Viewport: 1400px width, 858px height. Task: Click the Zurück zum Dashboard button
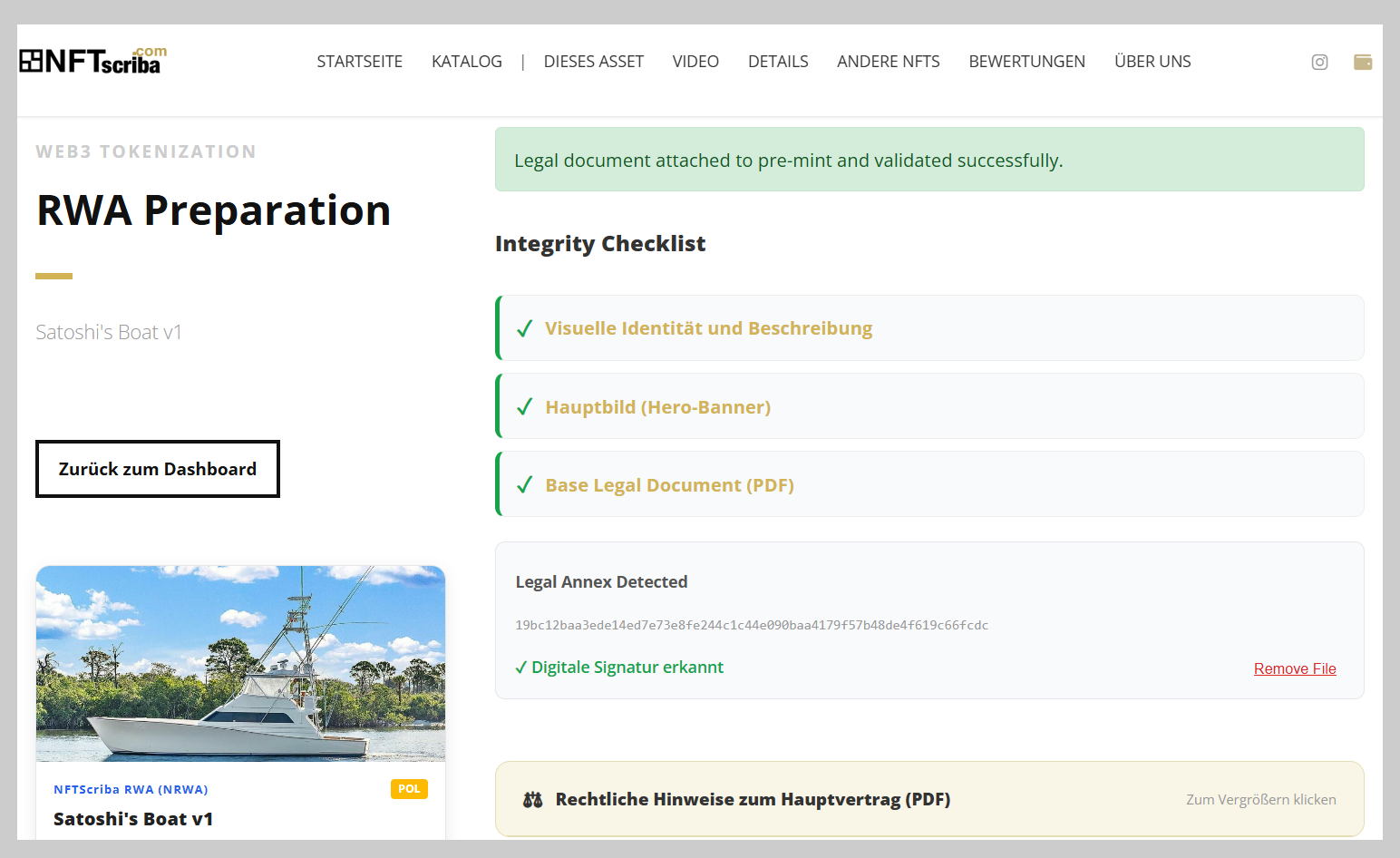[x=158, y=469]
